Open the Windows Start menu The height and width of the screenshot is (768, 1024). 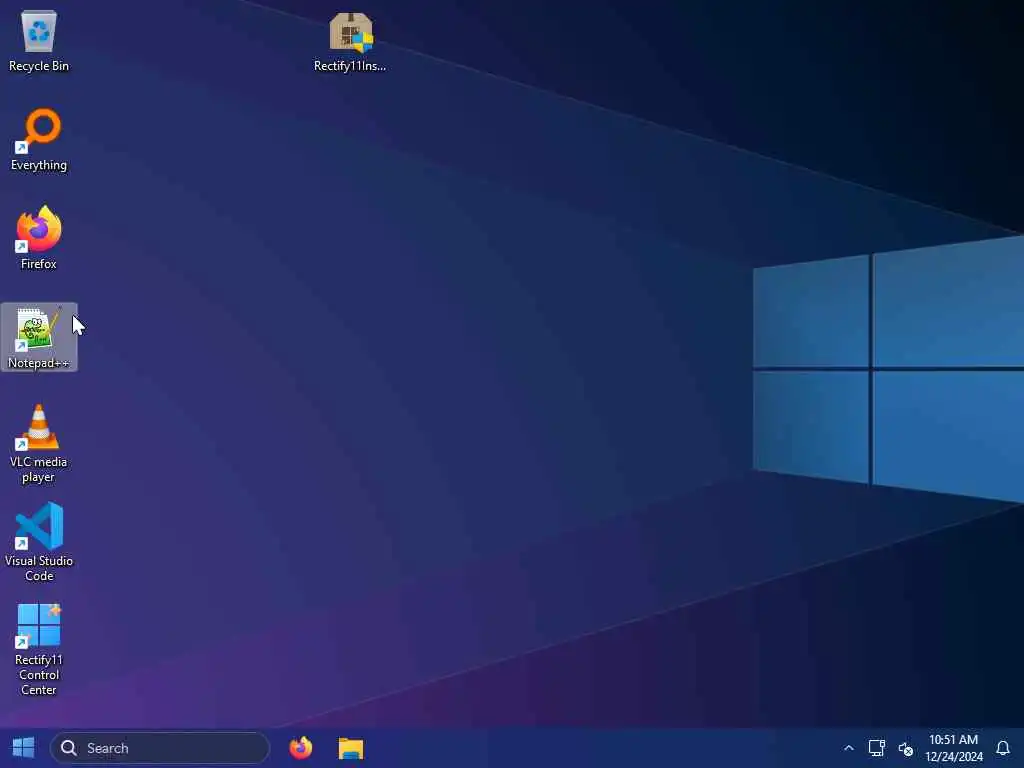tap(24, 748)
